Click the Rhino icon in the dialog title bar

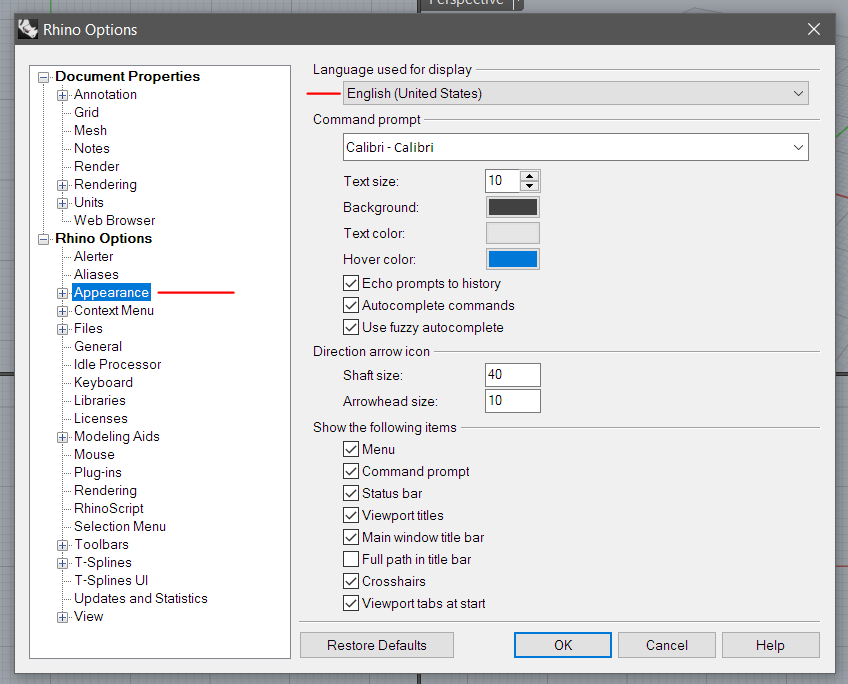[28, 29]
